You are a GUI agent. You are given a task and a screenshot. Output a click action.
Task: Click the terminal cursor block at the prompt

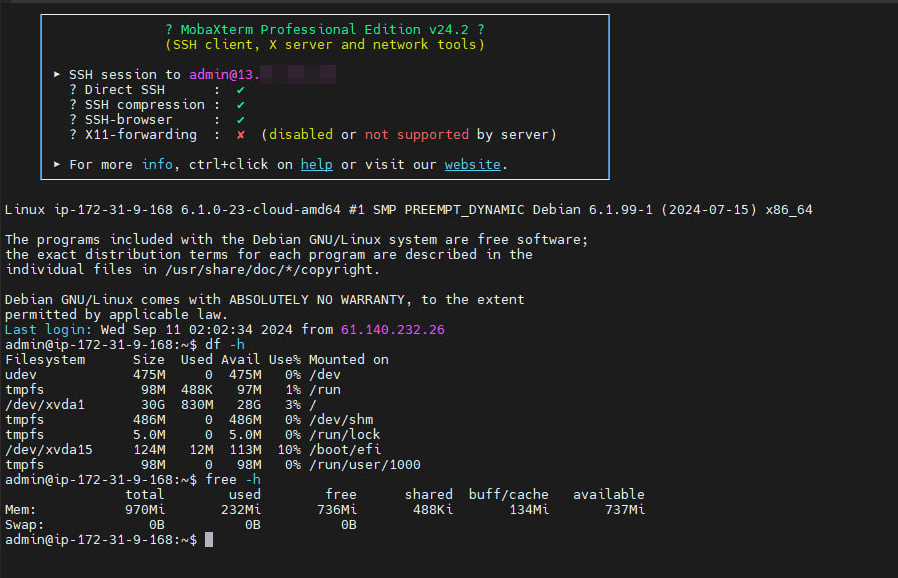click(x=209, y=540)
